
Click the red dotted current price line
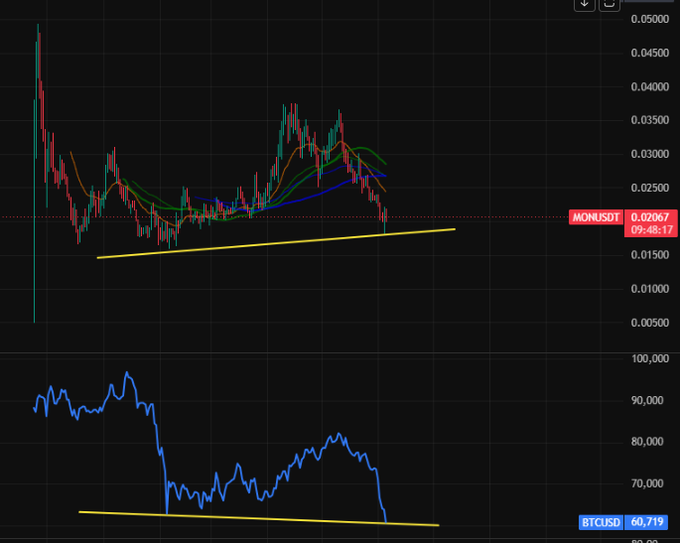point(284,217)
